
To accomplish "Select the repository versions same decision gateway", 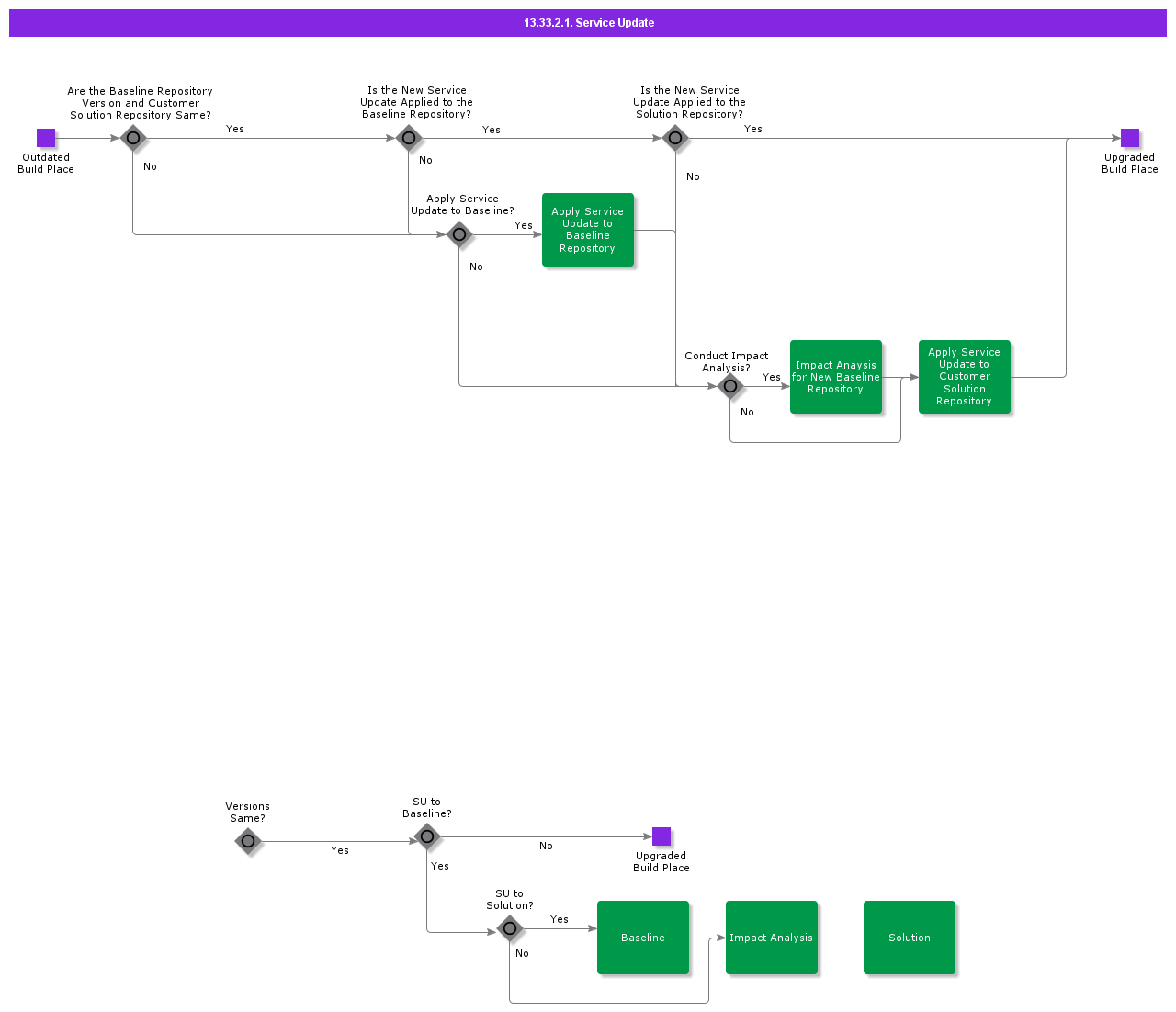I will 133,138.
